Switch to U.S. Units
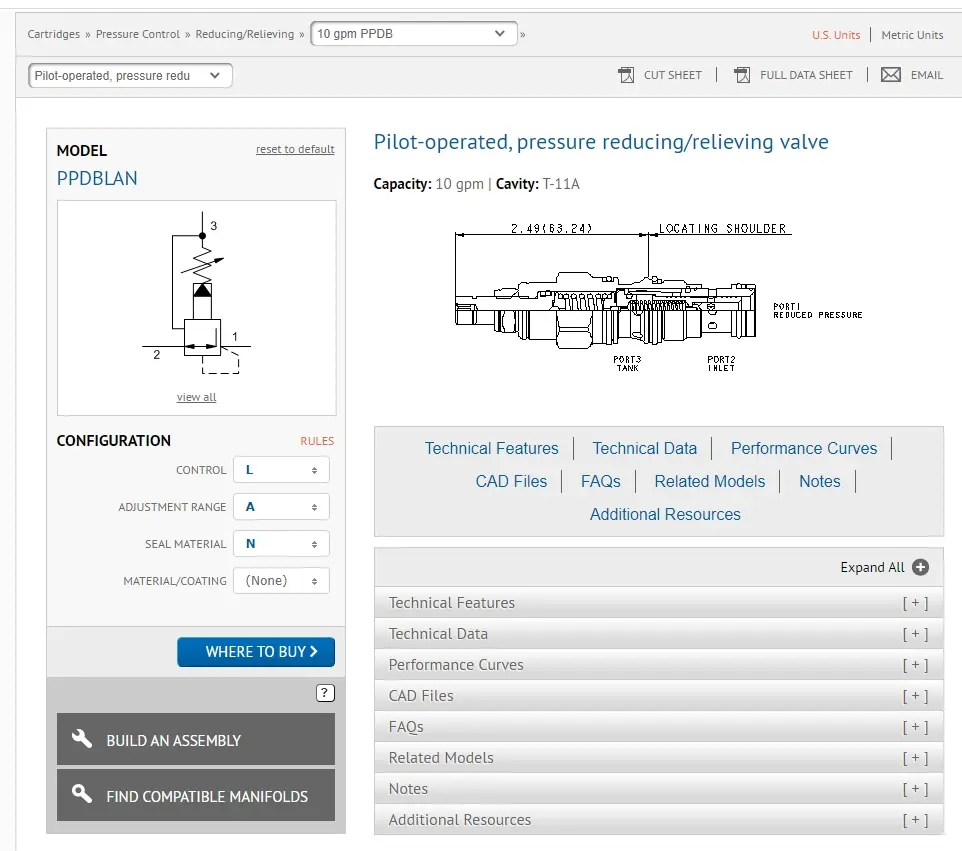This screenshot has width=962, height=851. [836, 35]
